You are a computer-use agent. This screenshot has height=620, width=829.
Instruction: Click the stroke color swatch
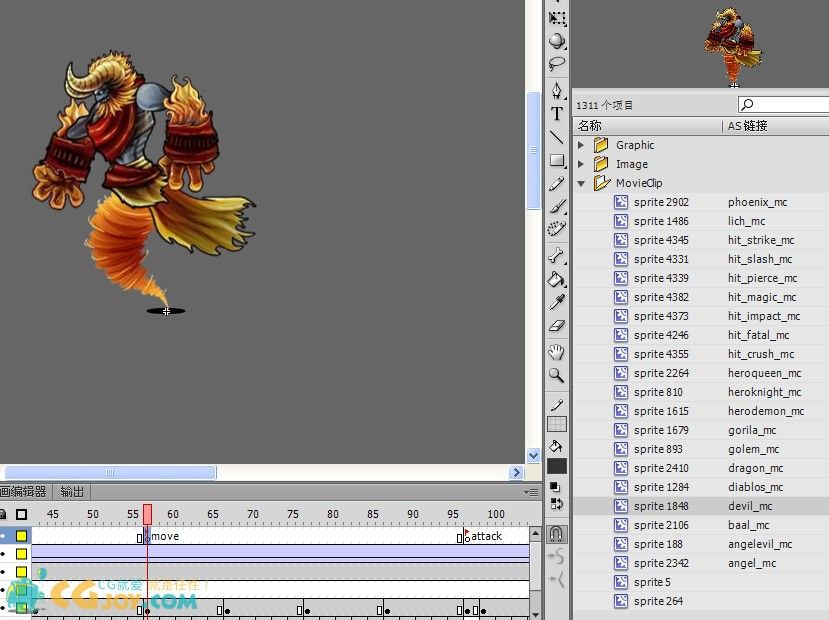pyautogui.click(x=557, y=423)
